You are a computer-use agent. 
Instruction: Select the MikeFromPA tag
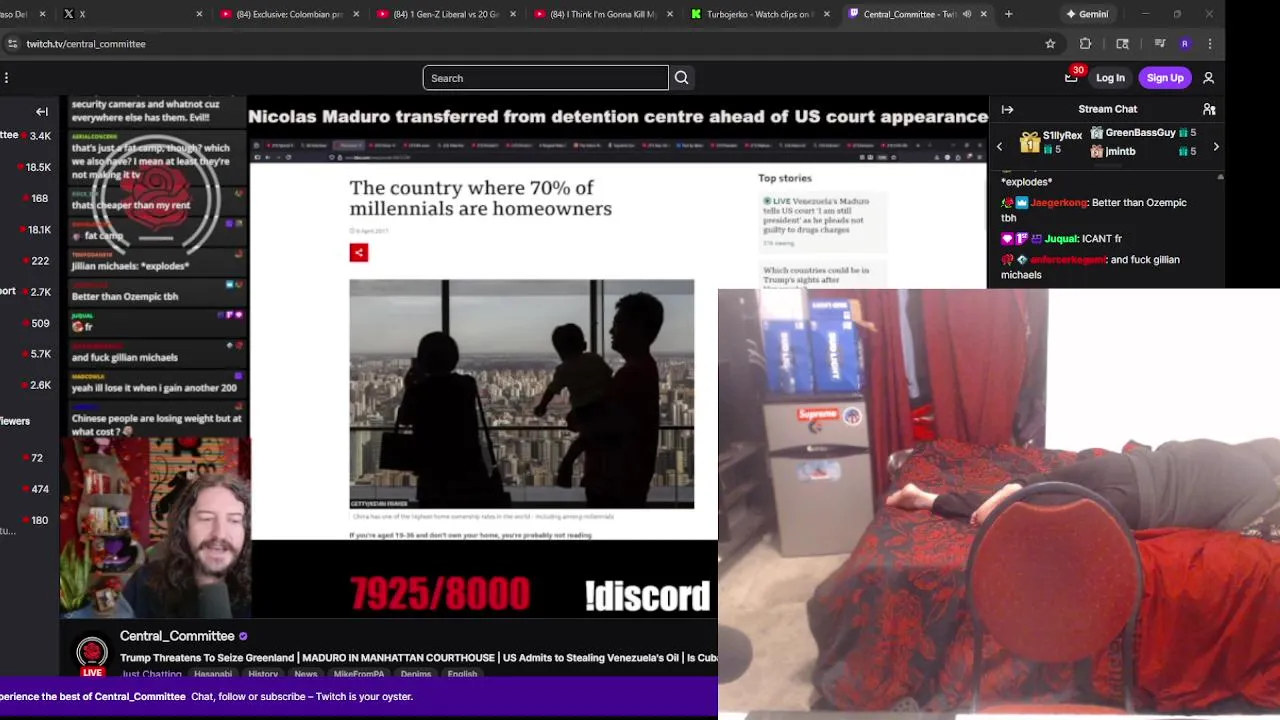click(x=359, y=674)
